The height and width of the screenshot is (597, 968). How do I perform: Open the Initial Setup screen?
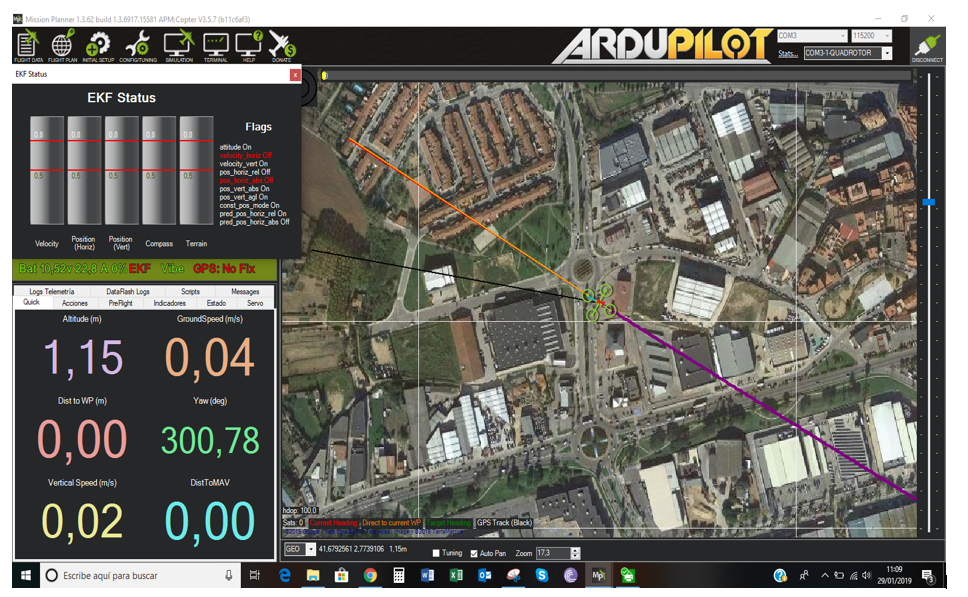[98, 46]
